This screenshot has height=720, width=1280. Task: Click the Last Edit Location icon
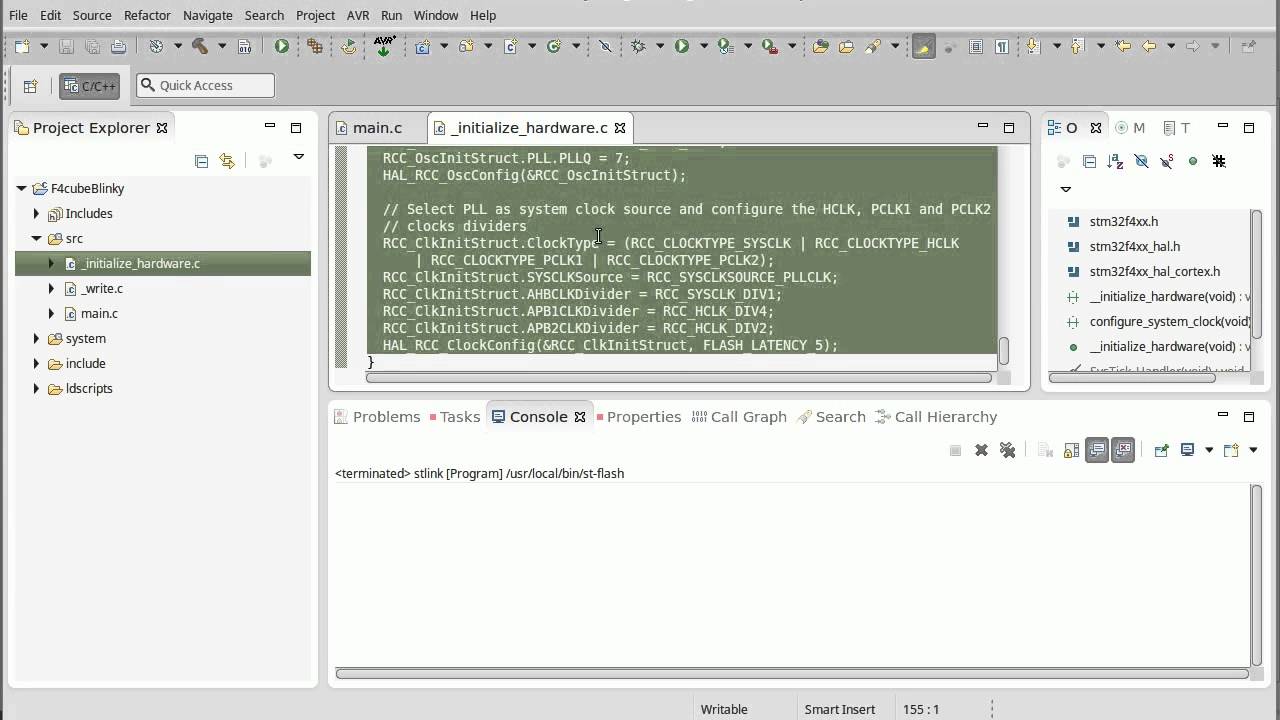pos(1123,46)
